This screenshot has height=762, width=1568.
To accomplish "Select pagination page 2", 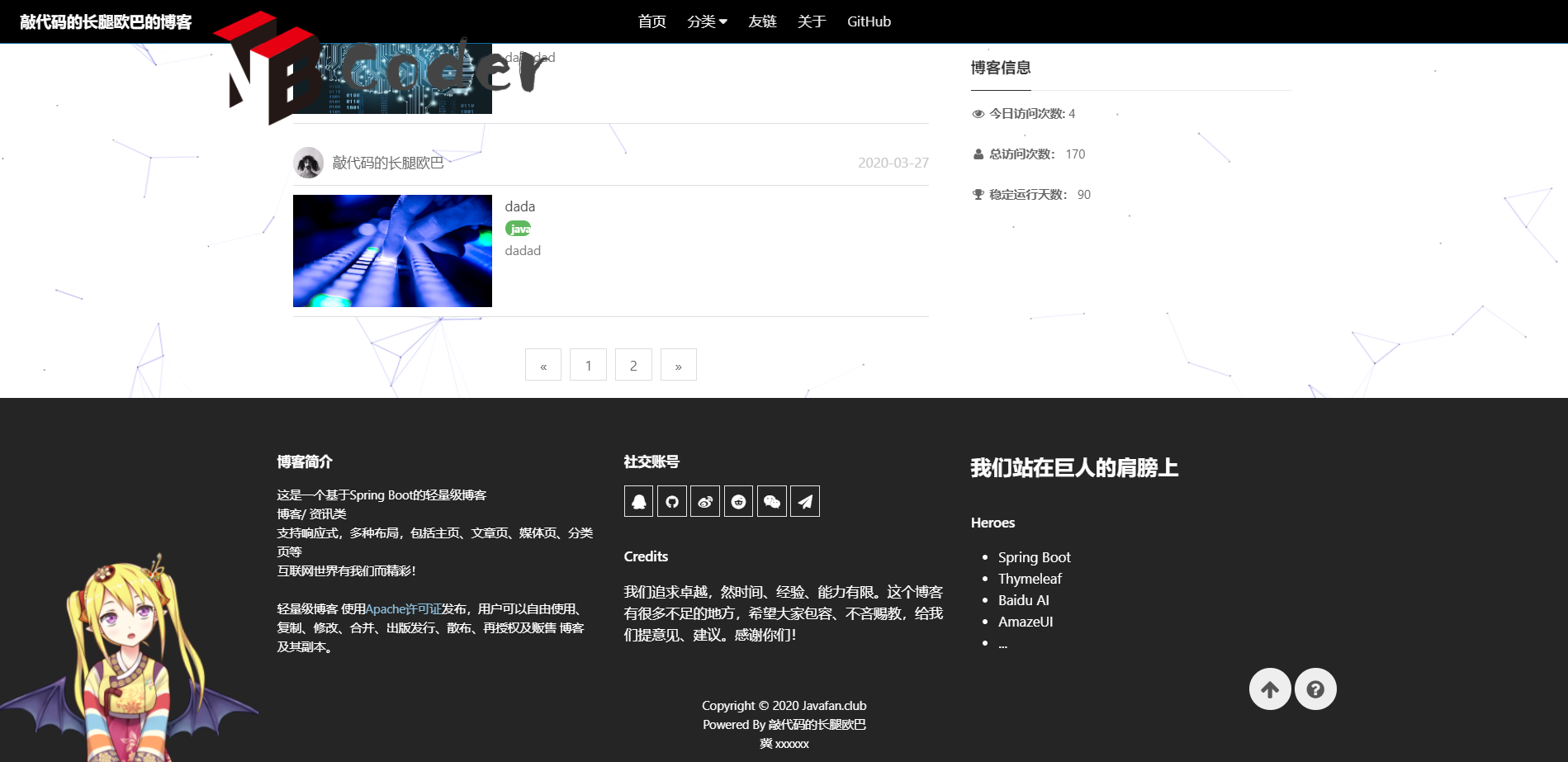I will [x=633, y=365].
